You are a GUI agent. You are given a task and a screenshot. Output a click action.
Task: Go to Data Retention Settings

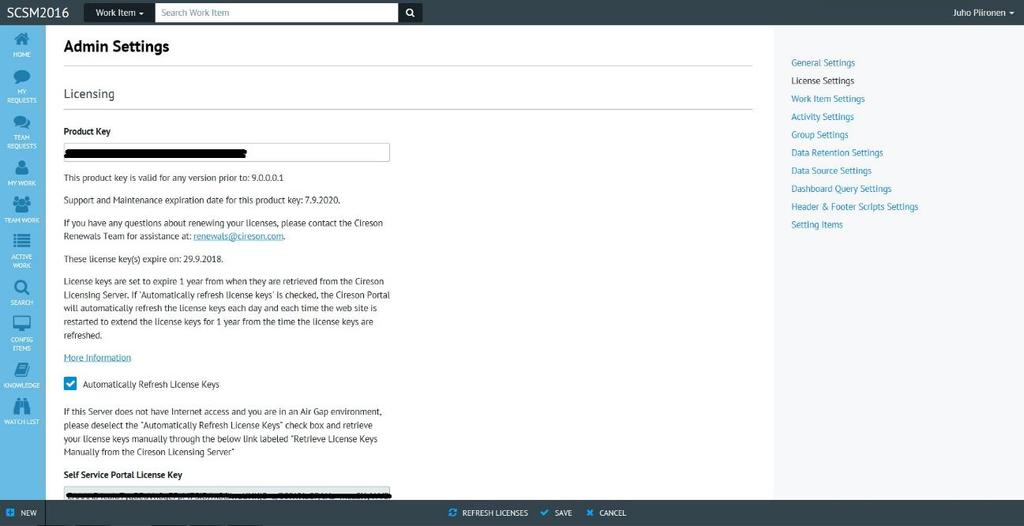tap(837, 153)
